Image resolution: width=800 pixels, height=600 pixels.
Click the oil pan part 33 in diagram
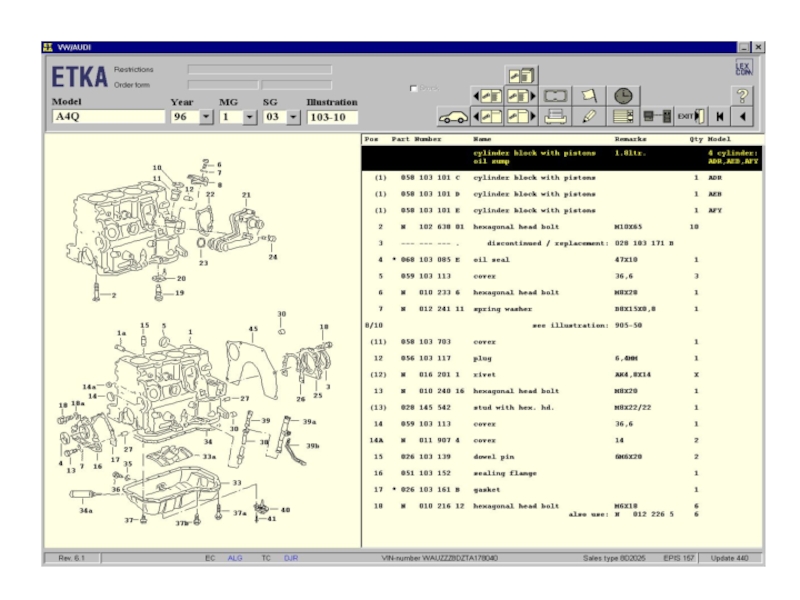[x=173, y=492]
